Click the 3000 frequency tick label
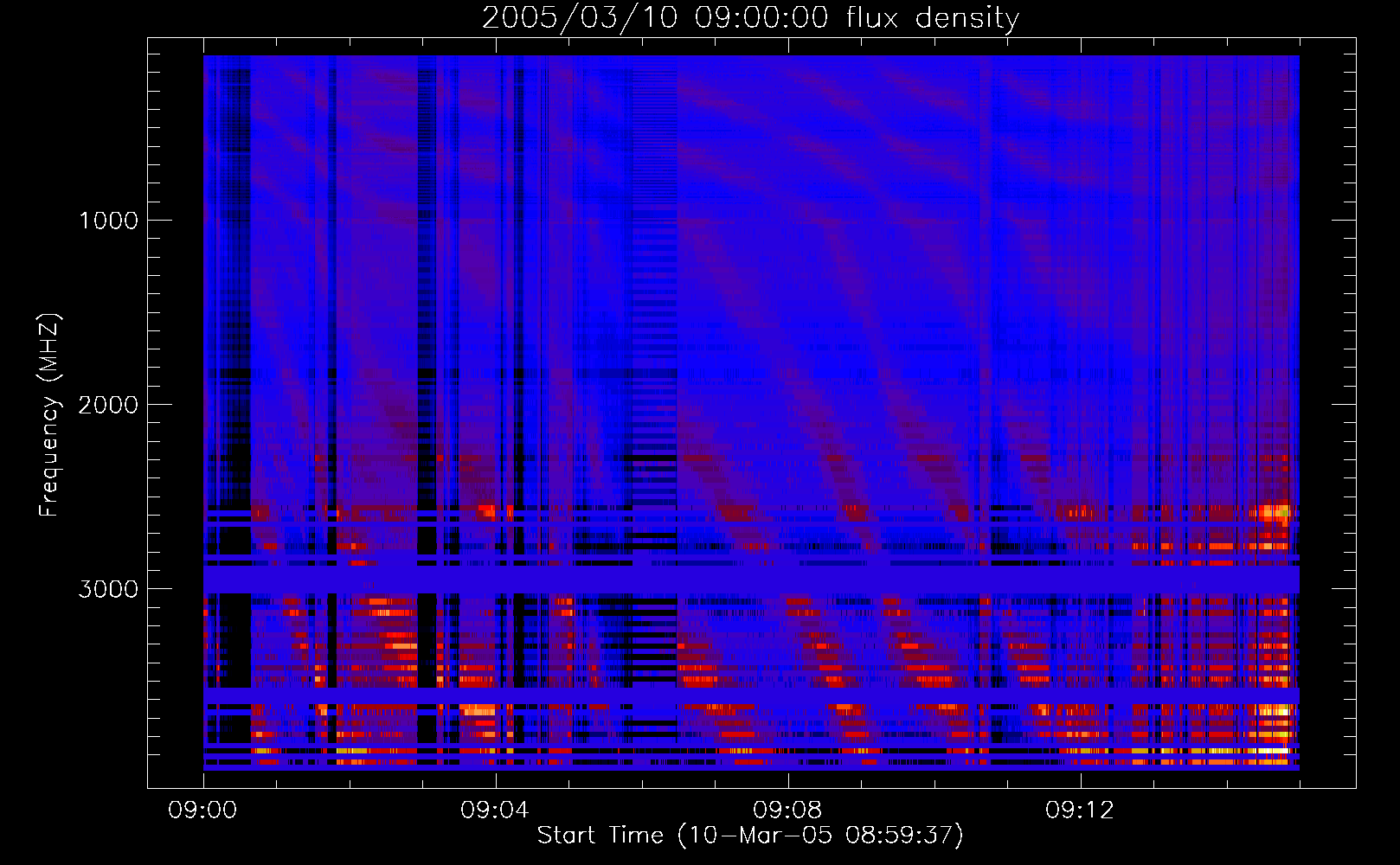Viewport: 1400px width, 865px height. point(108,589)
